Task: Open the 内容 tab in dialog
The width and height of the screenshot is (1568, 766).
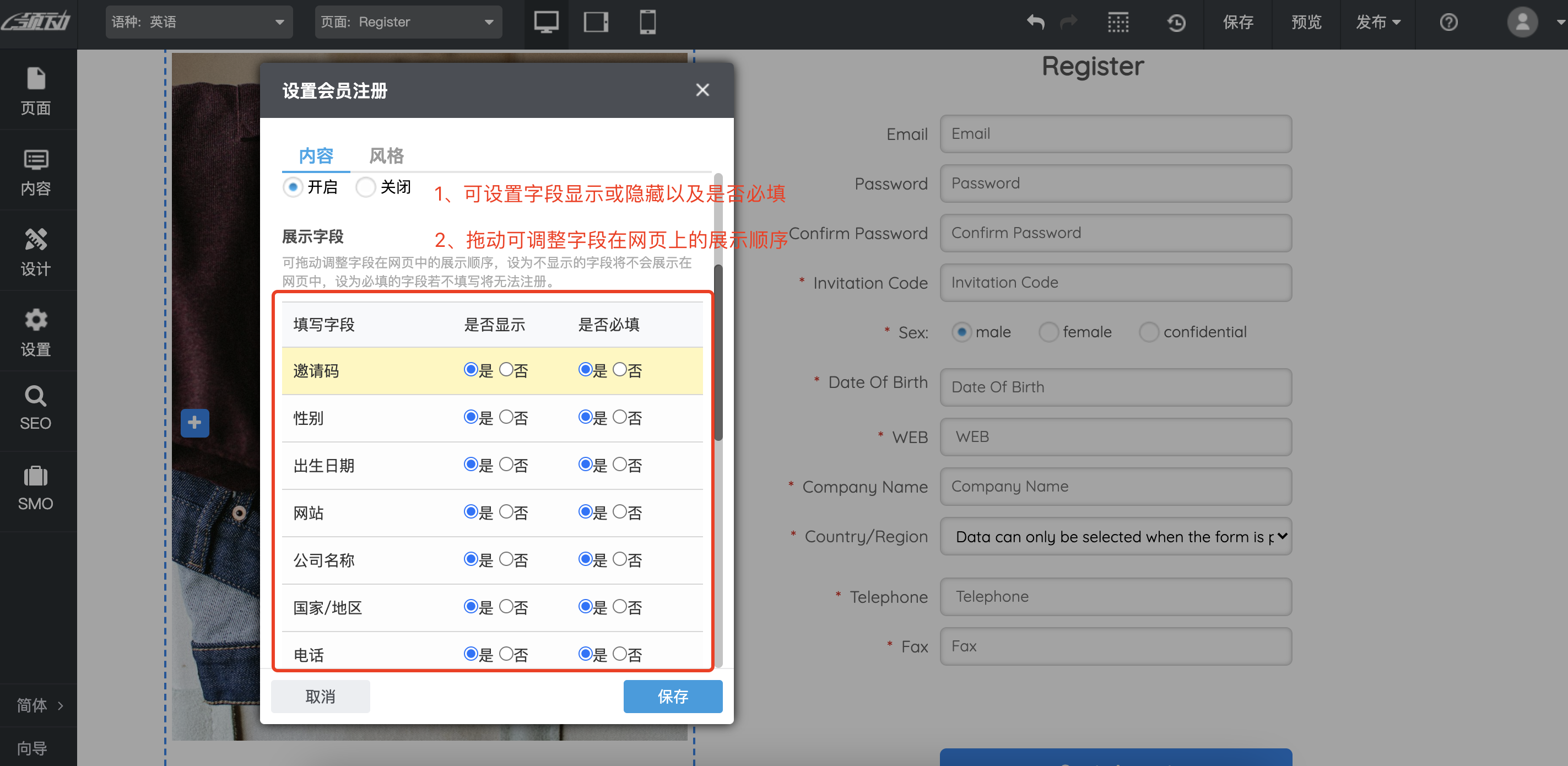Action: click(x=316, y=156)
